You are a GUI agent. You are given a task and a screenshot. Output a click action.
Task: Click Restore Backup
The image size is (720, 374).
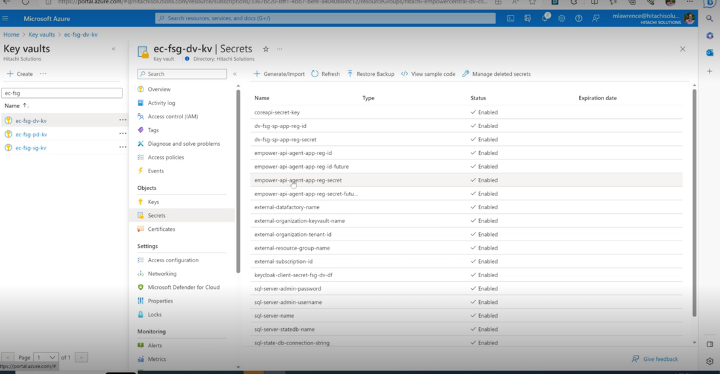click(x=371, y=74)
